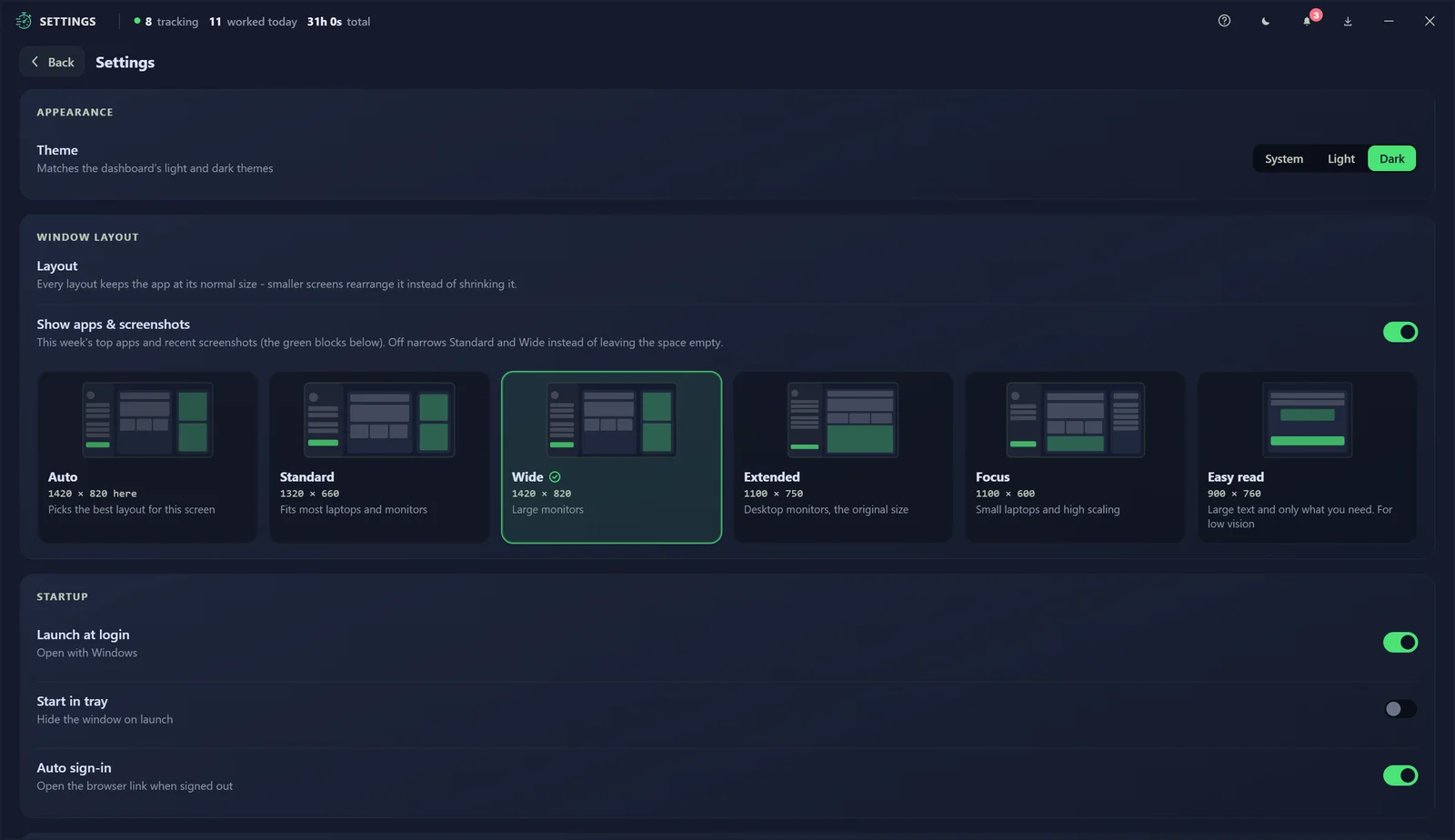The image size is (1455, 840).
Task: Click the app logo next to SETTINGS
Action: coord(24,21)
